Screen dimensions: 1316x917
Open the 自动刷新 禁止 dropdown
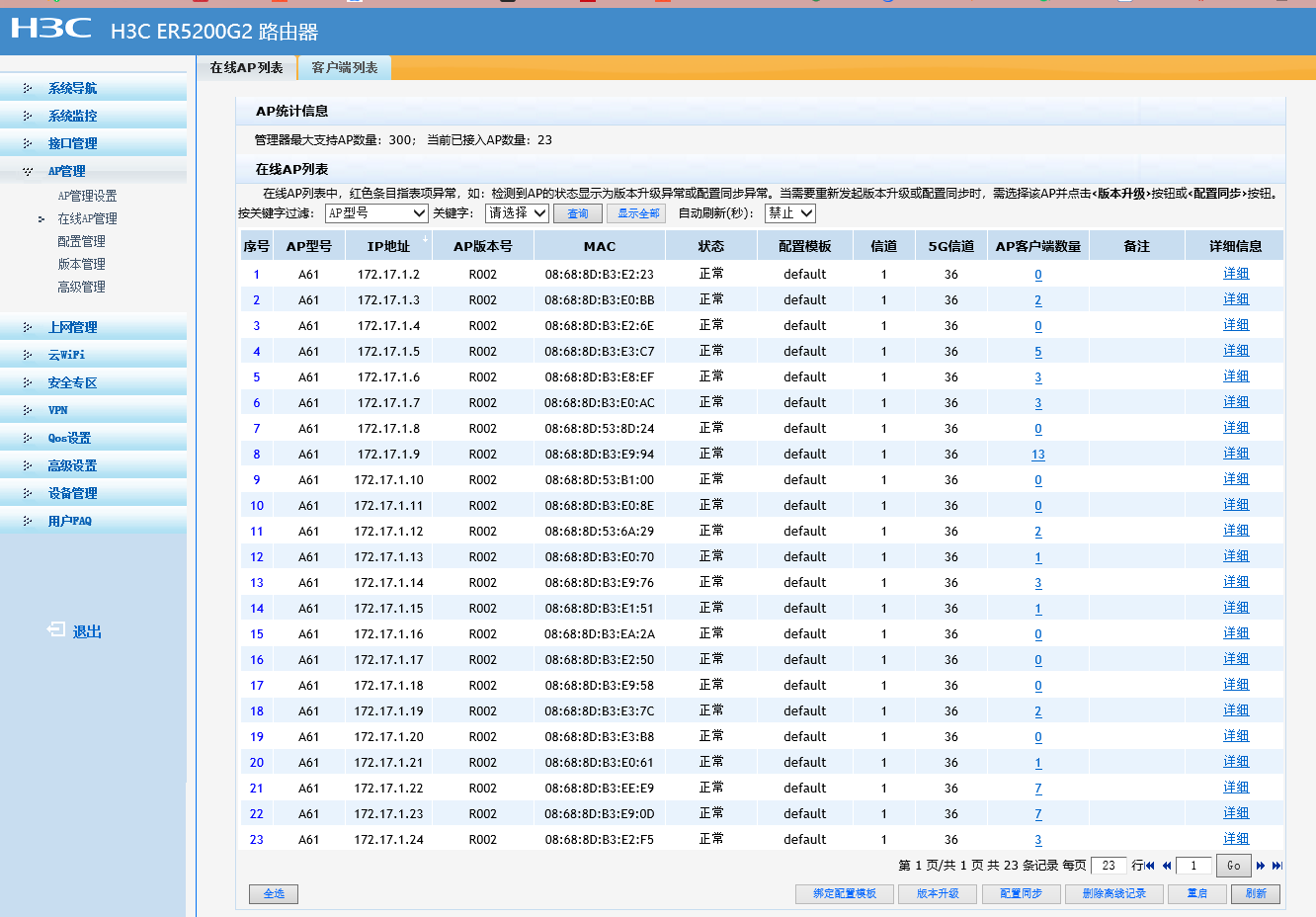point(789,213)
